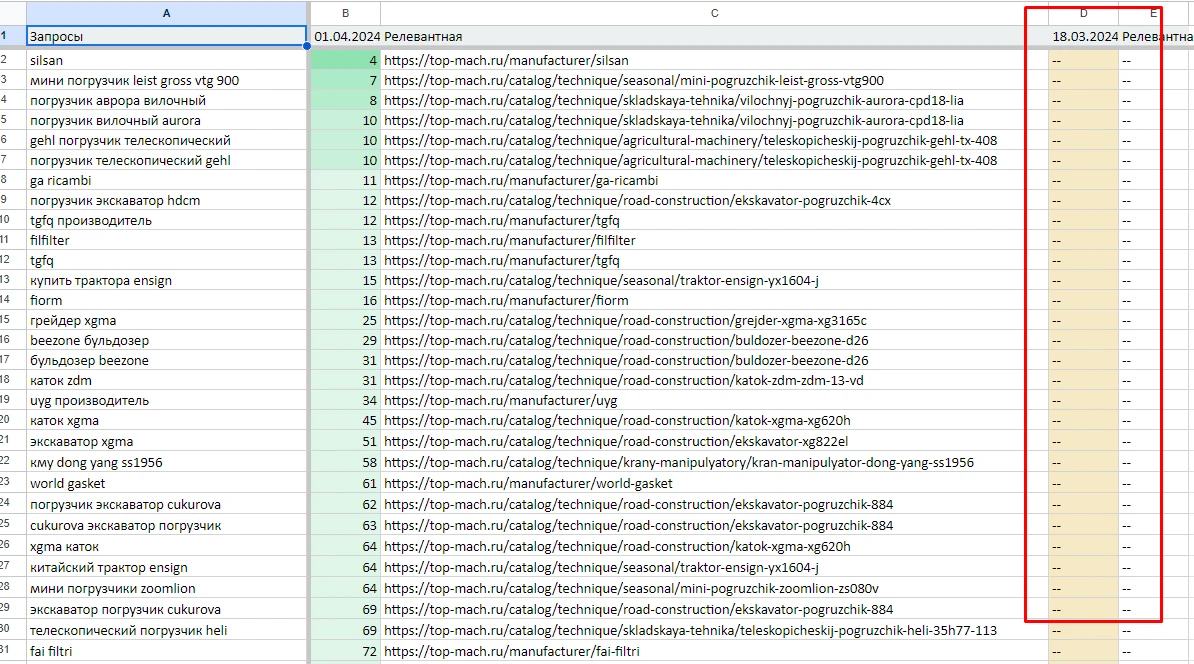Click the '01.04.2024' header cell
This screenshot has width=1194, height=664.
[346, 37]
